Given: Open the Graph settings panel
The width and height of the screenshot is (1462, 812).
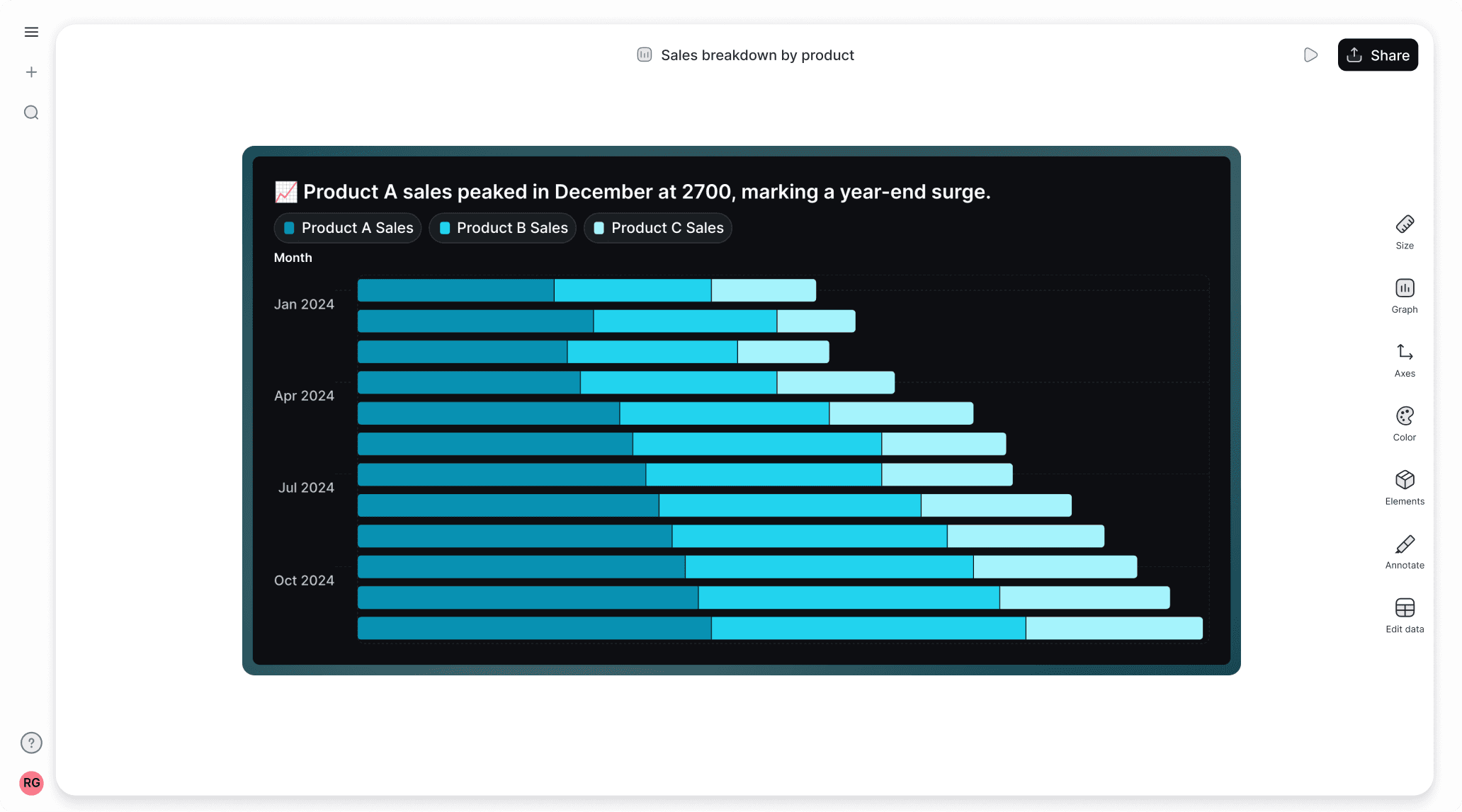Looking at the screenshot, I should (1405, 295).
